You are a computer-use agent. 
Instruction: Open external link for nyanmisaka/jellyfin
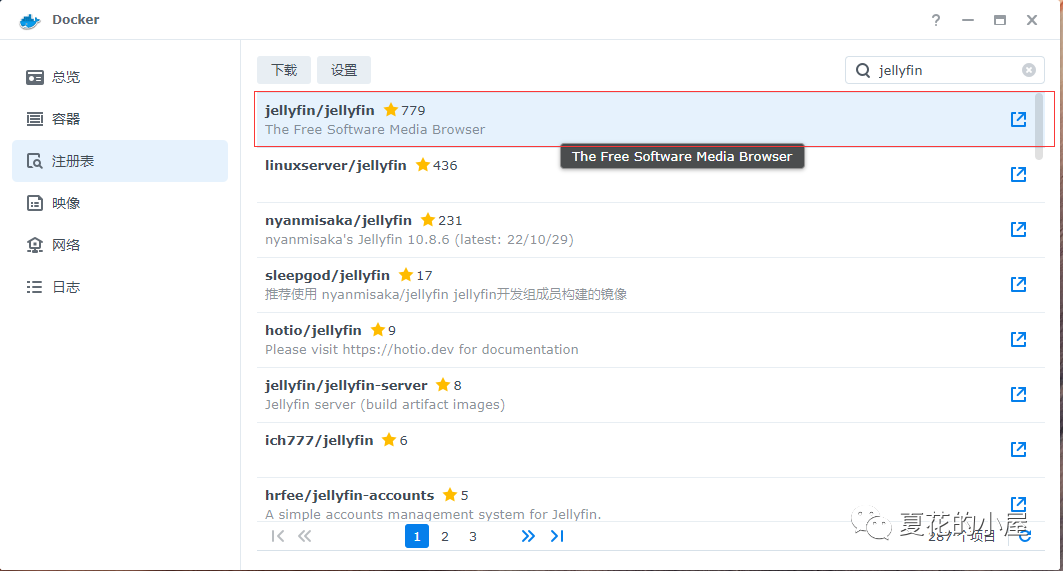coord(1018,230)
